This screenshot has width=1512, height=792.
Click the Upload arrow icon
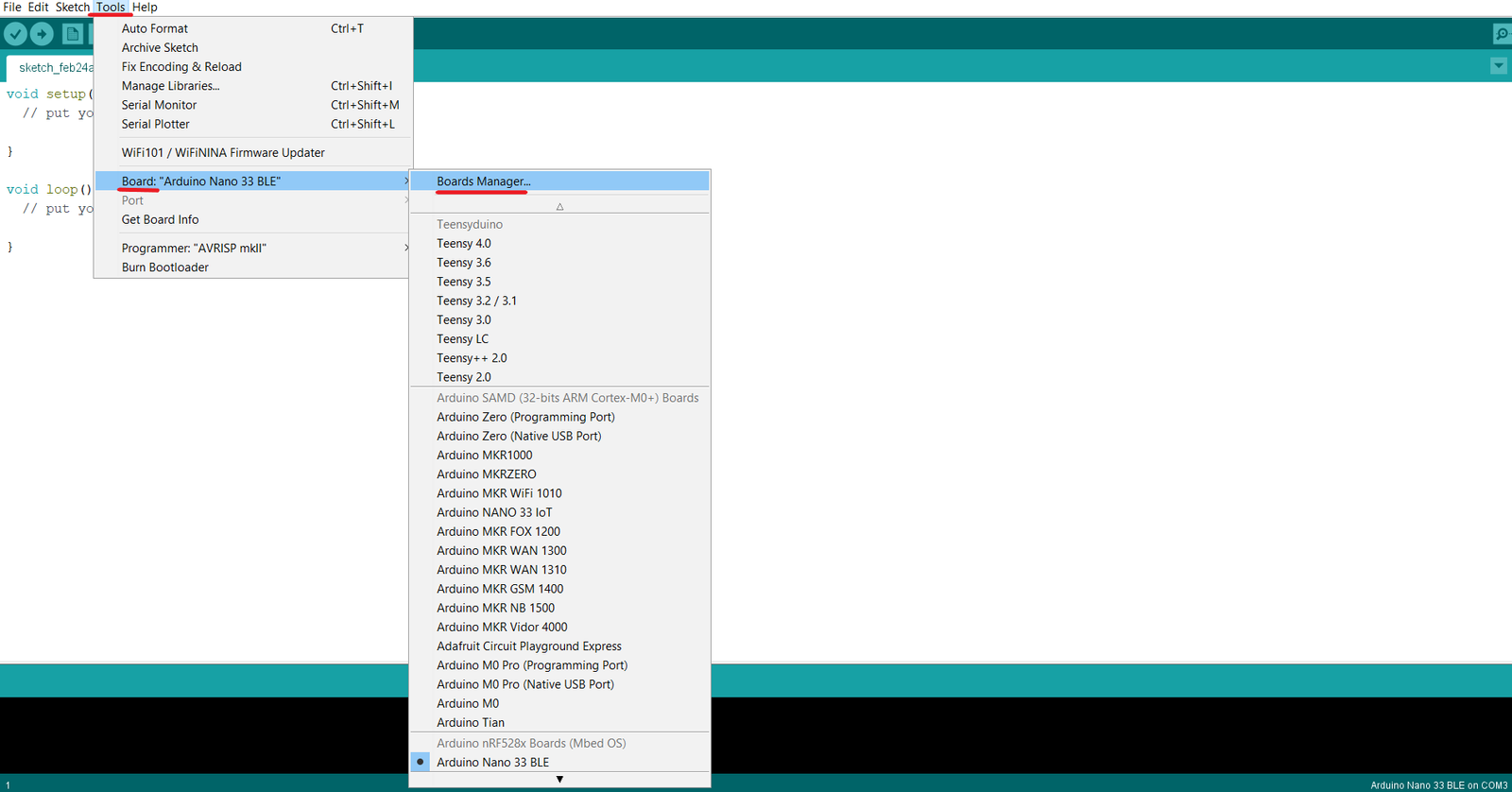tap(42, 34)
